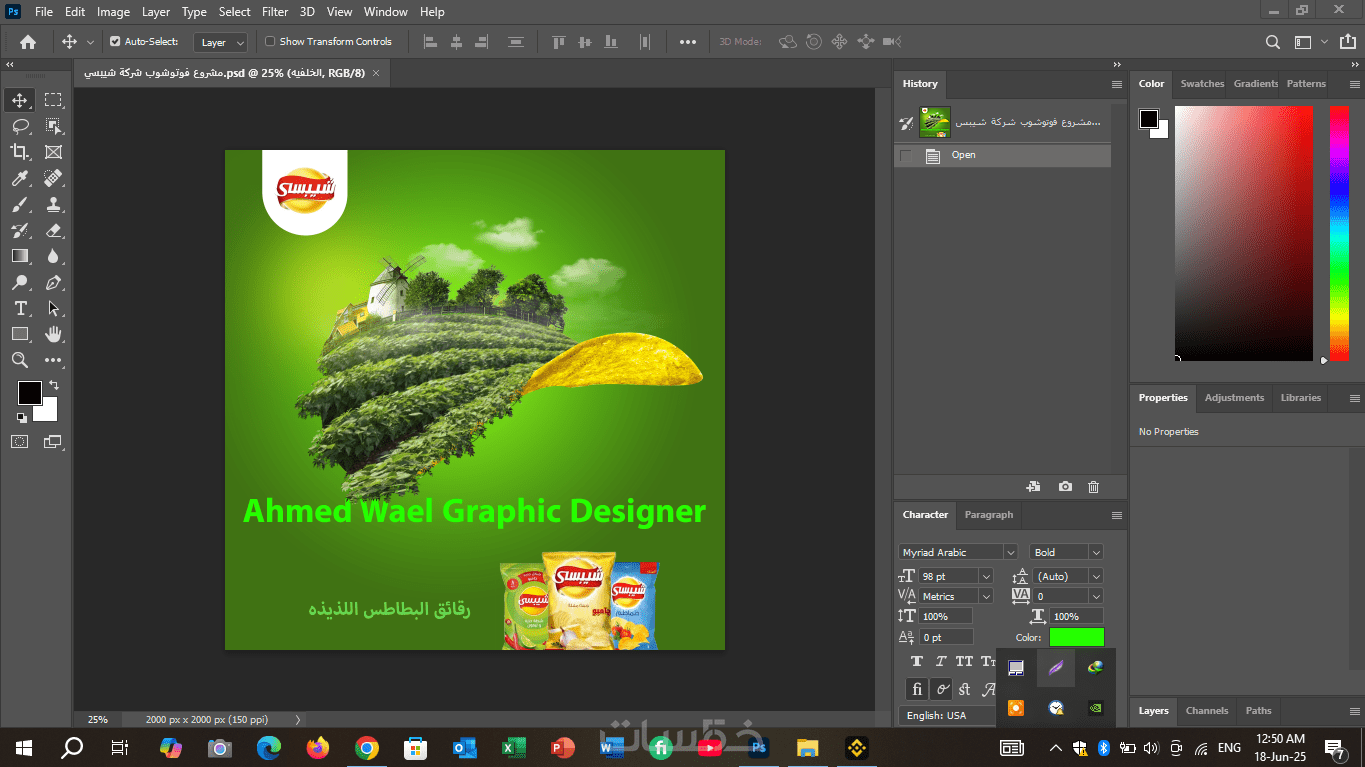The width and height of the screenshot is (1365, 767).
Task: Select the Lasso tool
Action: pos(19,126)
